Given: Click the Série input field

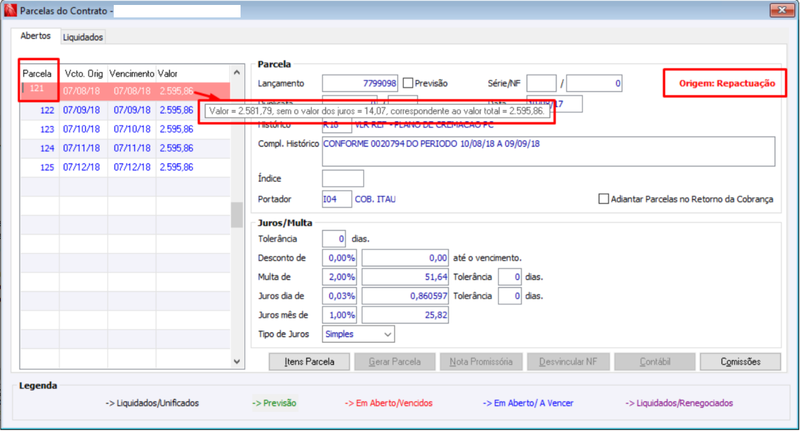Looking at the screenshot, I should click(541, 83).
